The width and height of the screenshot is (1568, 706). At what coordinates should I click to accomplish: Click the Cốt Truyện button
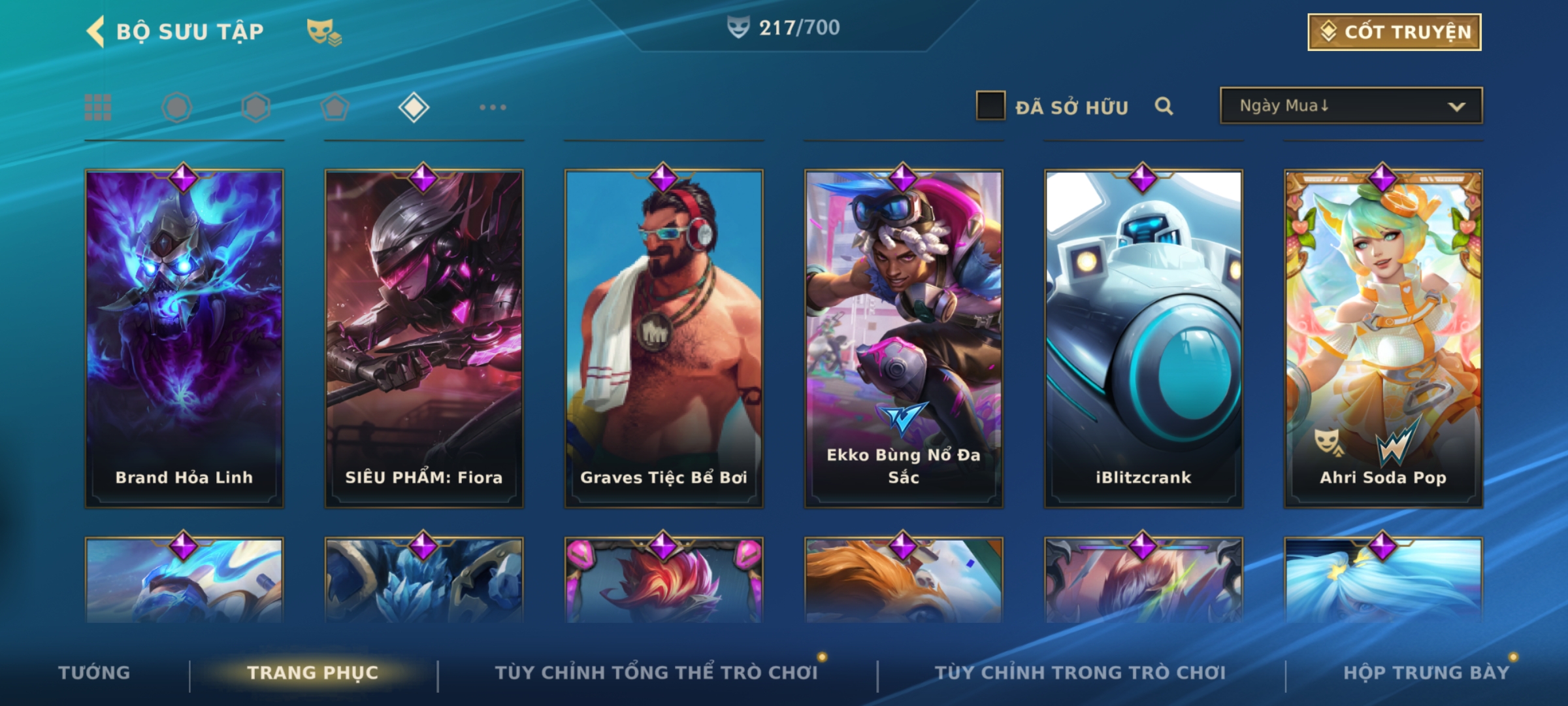pyautogui.click(x=1394, y=31)
